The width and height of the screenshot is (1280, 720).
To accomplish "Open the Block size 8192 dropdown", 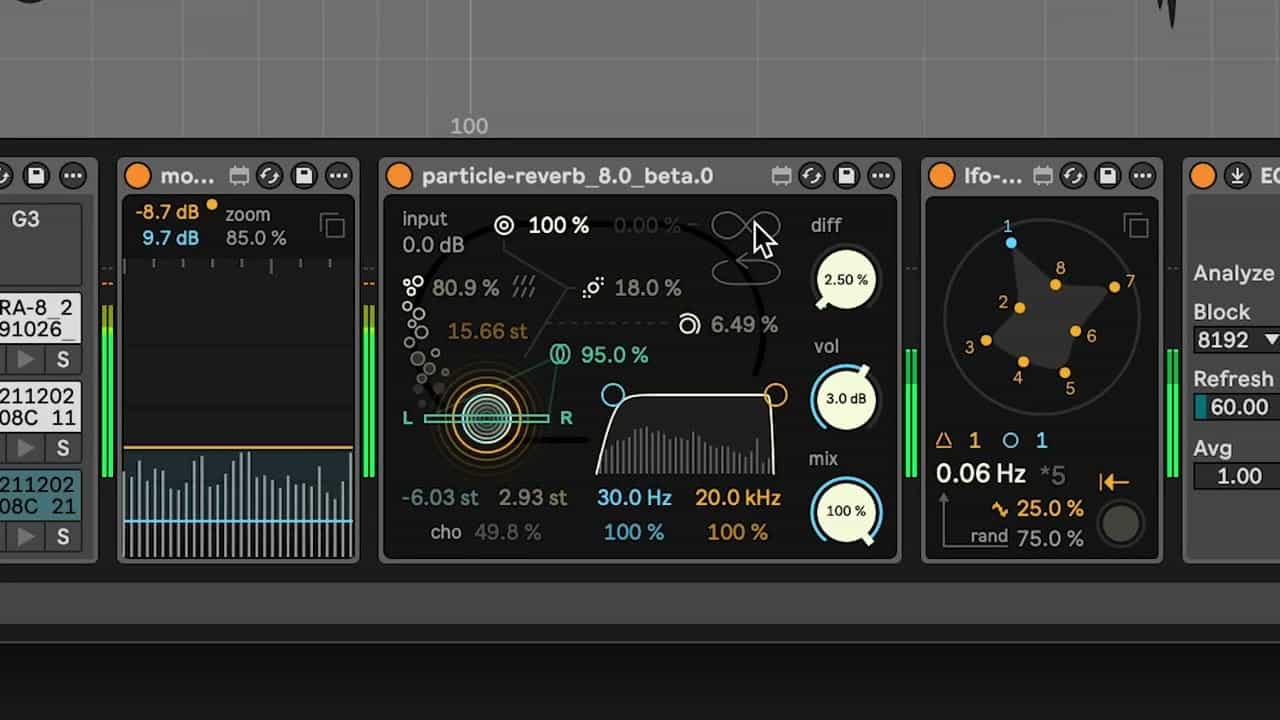I will [1238, 340].
